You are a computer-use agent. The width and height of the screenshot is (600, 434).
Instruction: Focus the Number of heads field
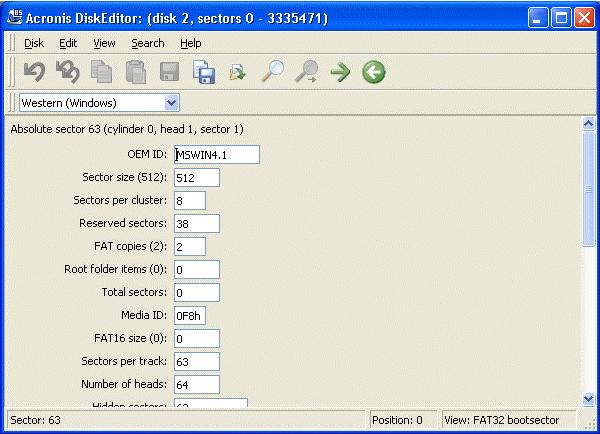pos(197,384)
